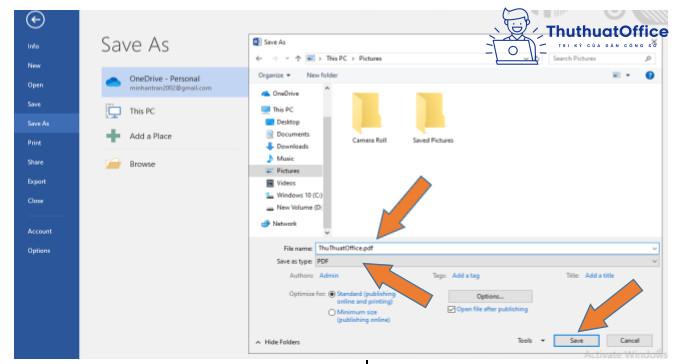
Task: Select Export in the backstage menu
Action: [36, 181]
